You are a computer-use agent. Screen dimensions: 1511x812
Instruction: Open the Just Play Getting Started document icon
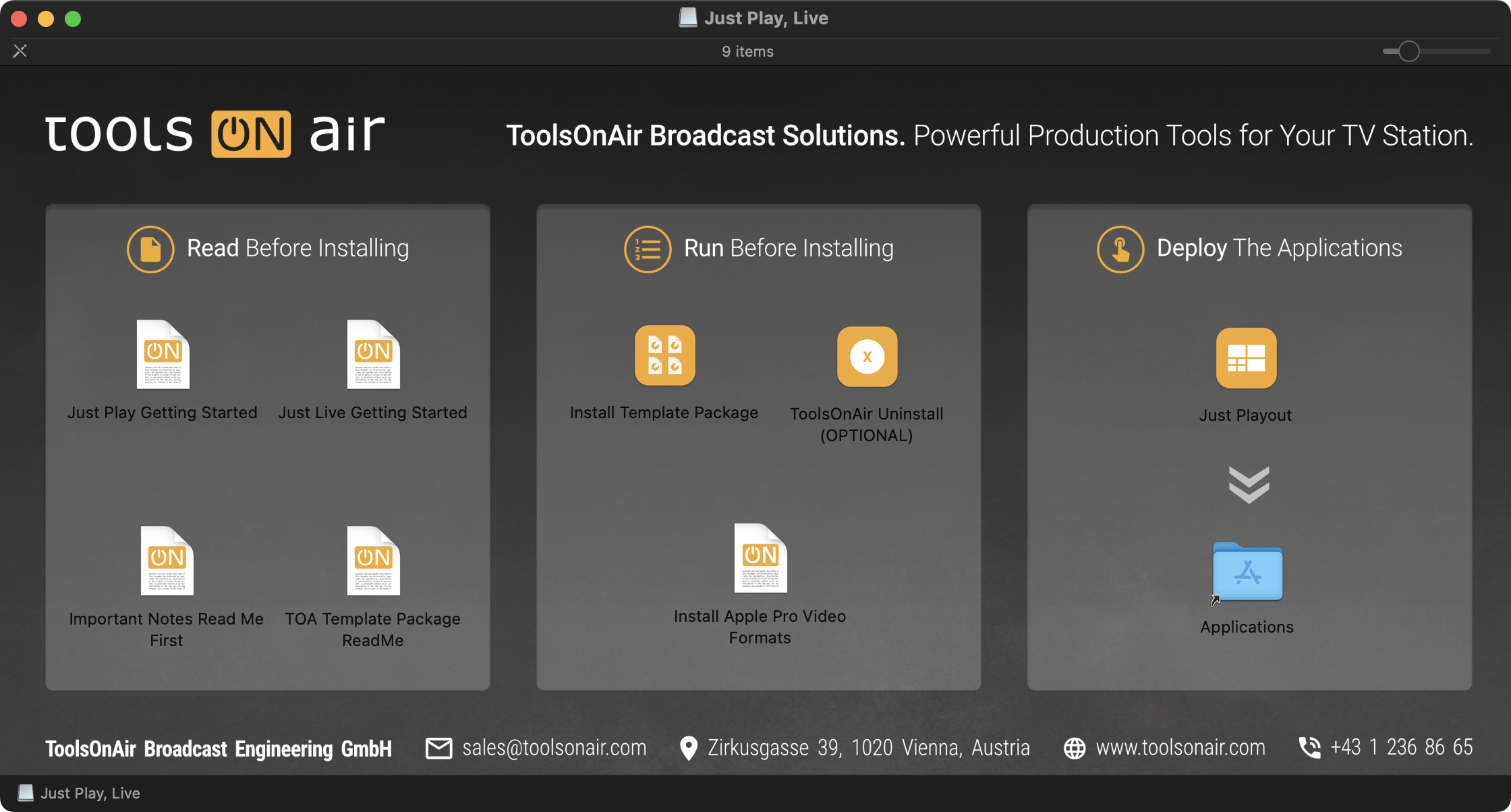(163, 355)
